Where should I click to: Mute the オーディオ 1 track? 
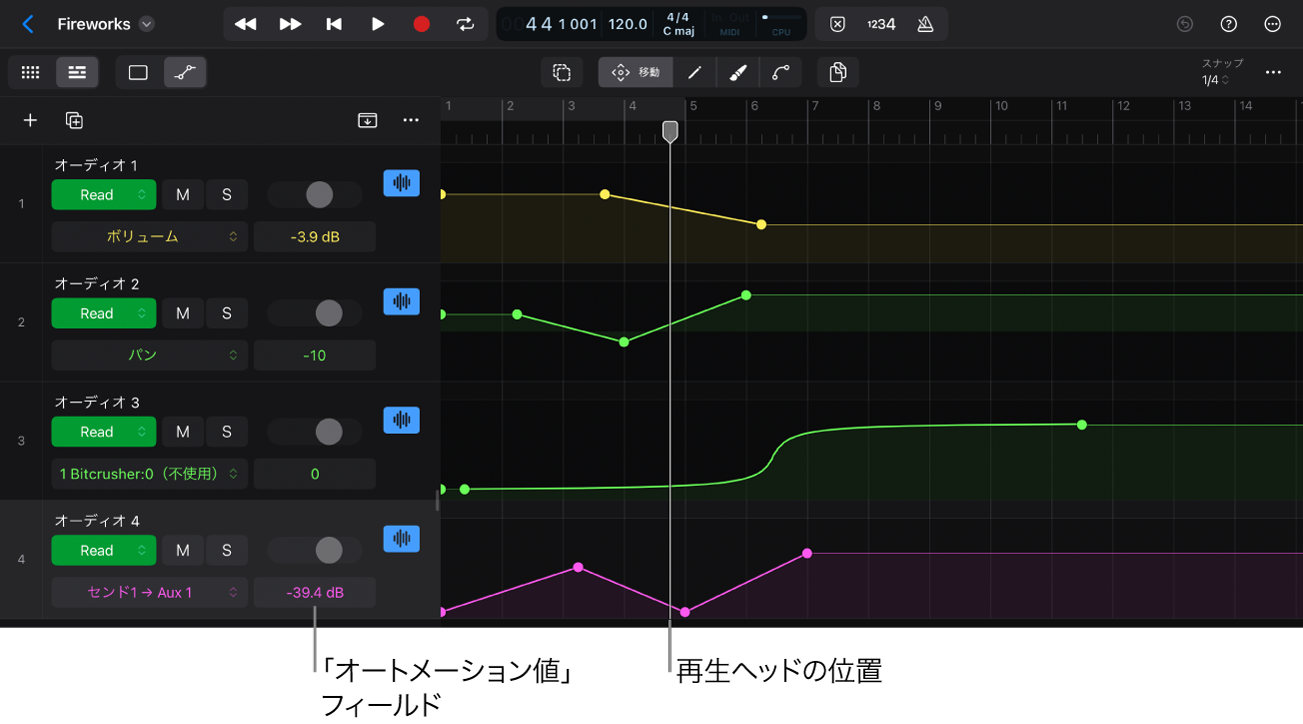click(x=182, y=195)
